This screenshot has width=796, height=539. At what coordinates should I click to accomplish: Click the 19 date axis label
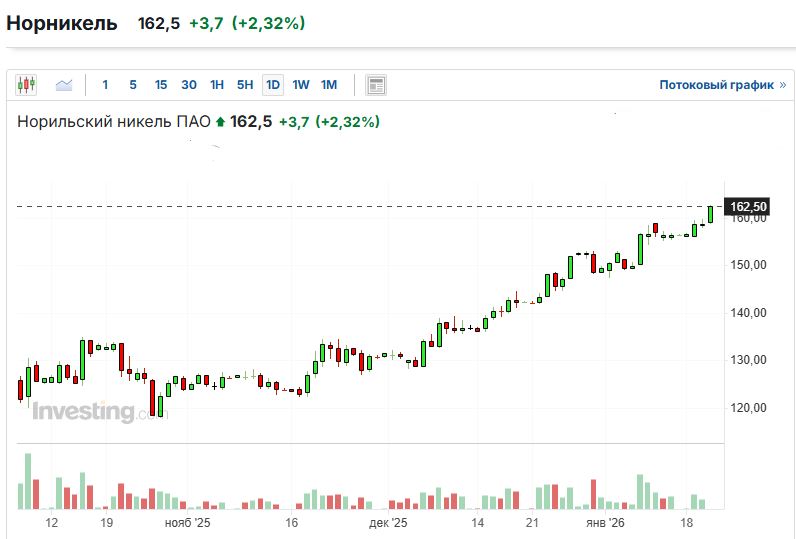coord(106,522)
